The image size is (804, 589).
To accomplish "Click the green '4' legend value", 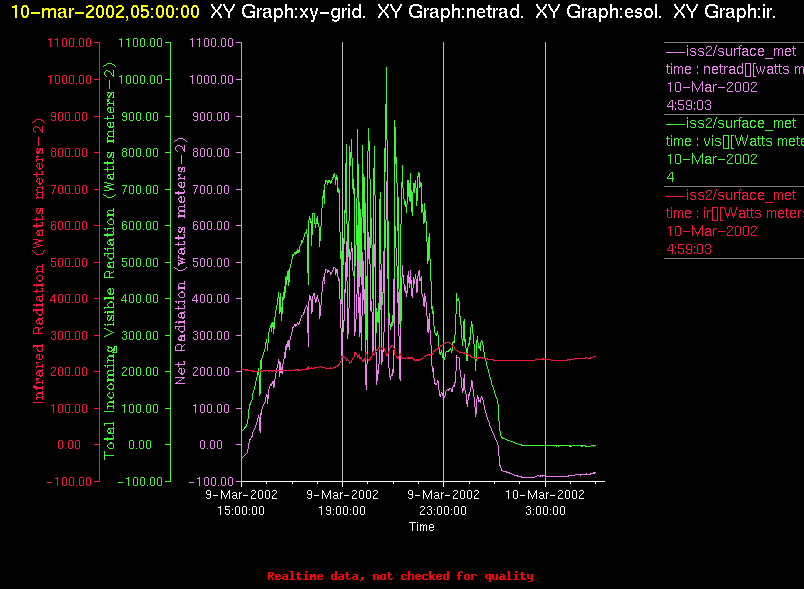I will click(670, 177).
